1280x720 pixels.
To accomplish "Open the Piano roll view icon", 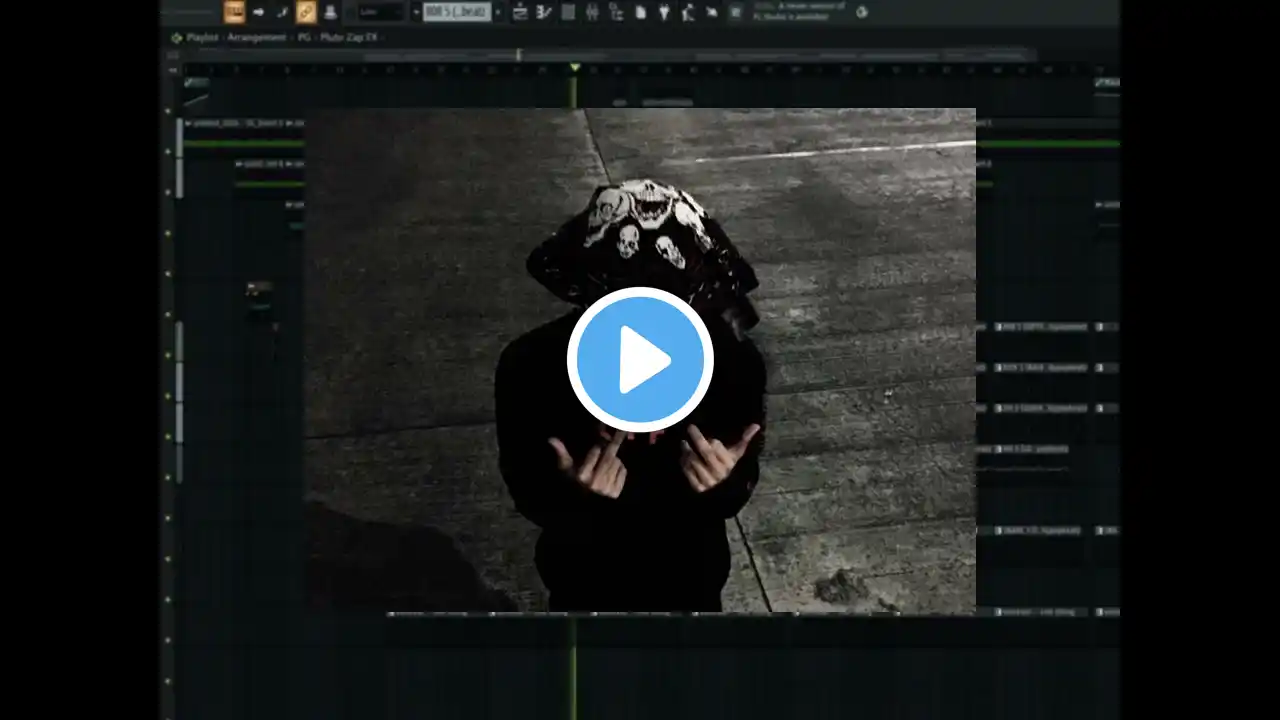I will tap(544, 12).
